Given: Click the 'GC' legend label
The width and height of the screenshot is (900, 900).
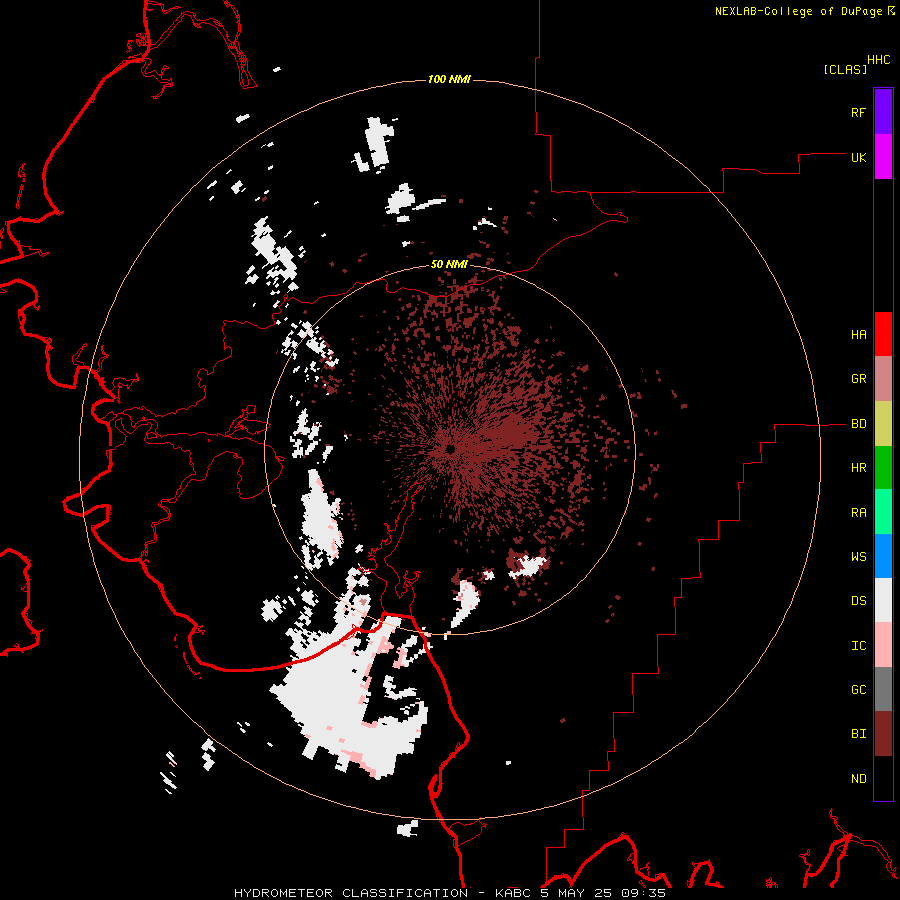Looking at the screenshot, I should pos(858,690).
